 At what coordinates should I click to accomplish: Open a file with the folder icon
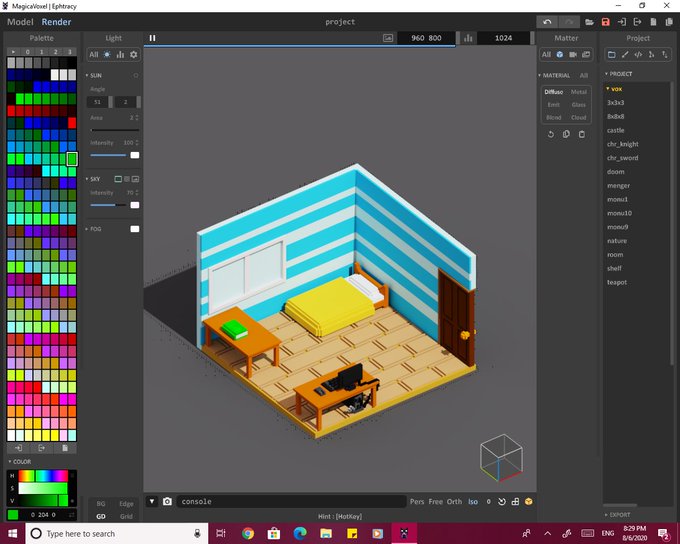tap(590, 21)
